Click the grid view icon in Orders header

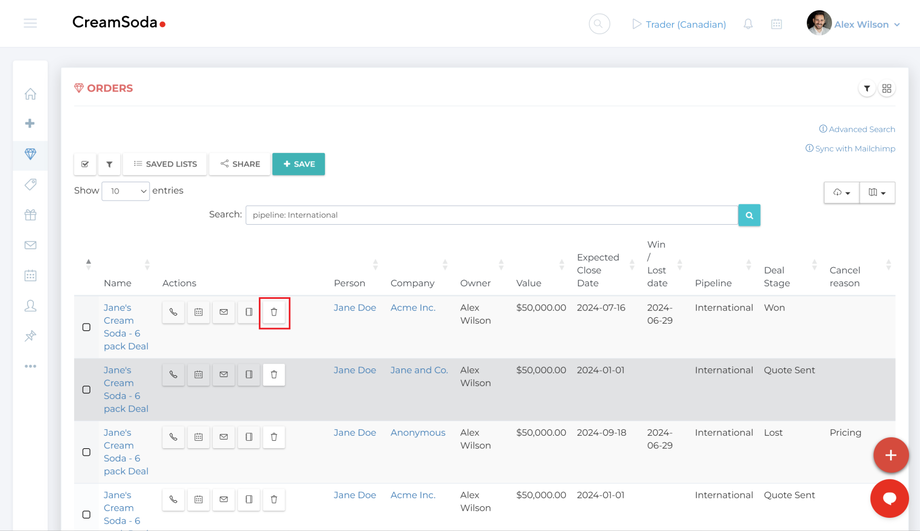coord(887,89)
